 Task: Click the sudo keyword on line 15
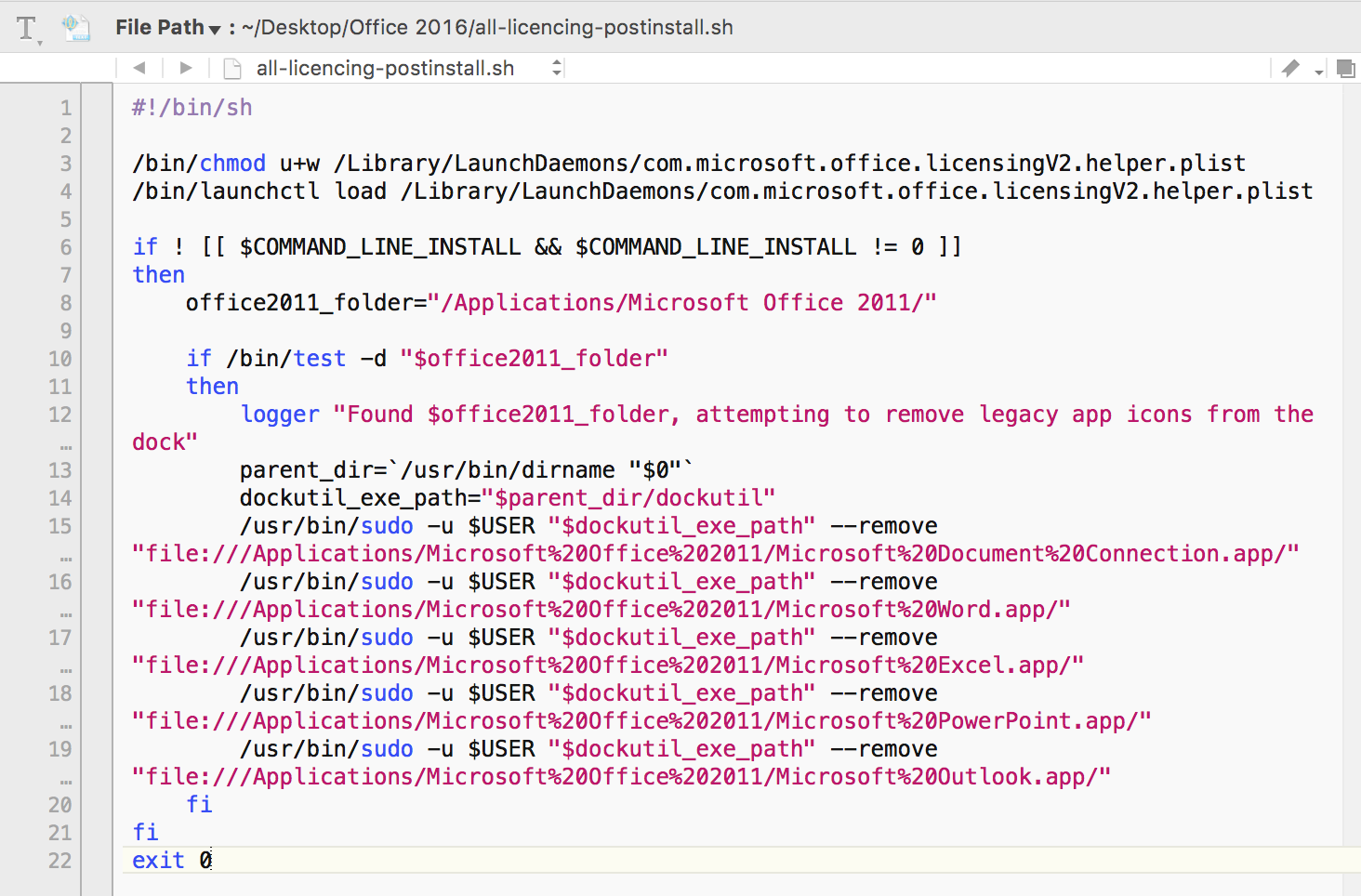(387, 526)
